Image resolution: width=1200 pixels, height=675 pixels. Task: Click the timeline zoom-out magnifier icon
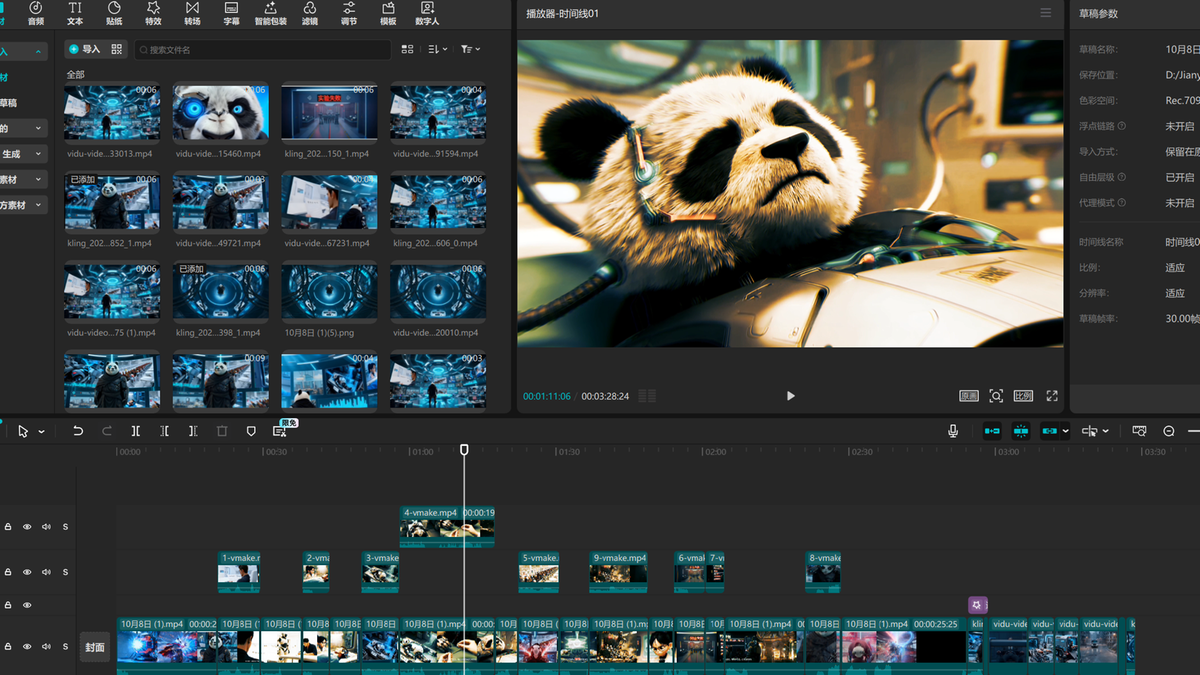[1169, 431]
